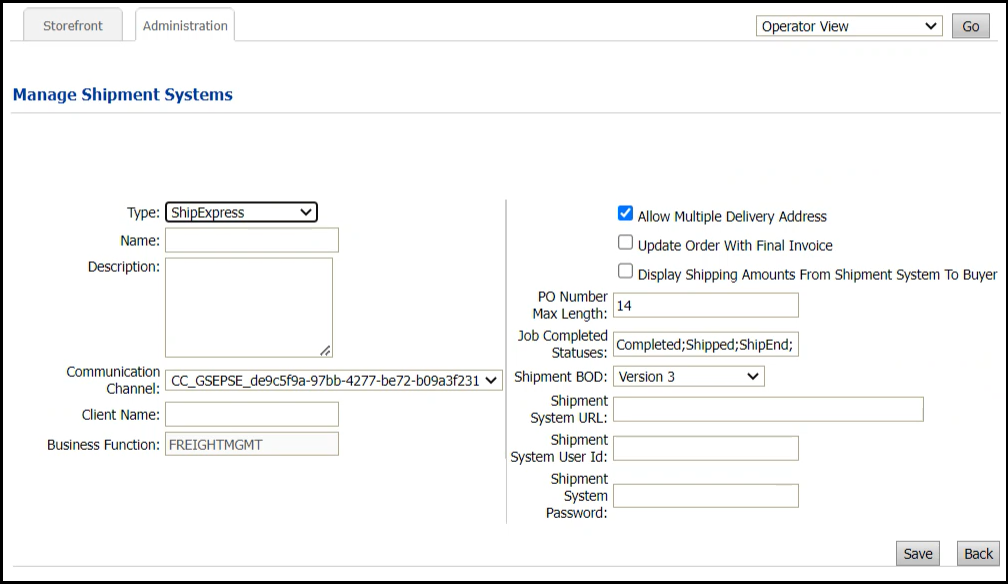1008x584 pixels.
Task: Expand the Communication Channel dropdown
Action: (x=331, y=381)
